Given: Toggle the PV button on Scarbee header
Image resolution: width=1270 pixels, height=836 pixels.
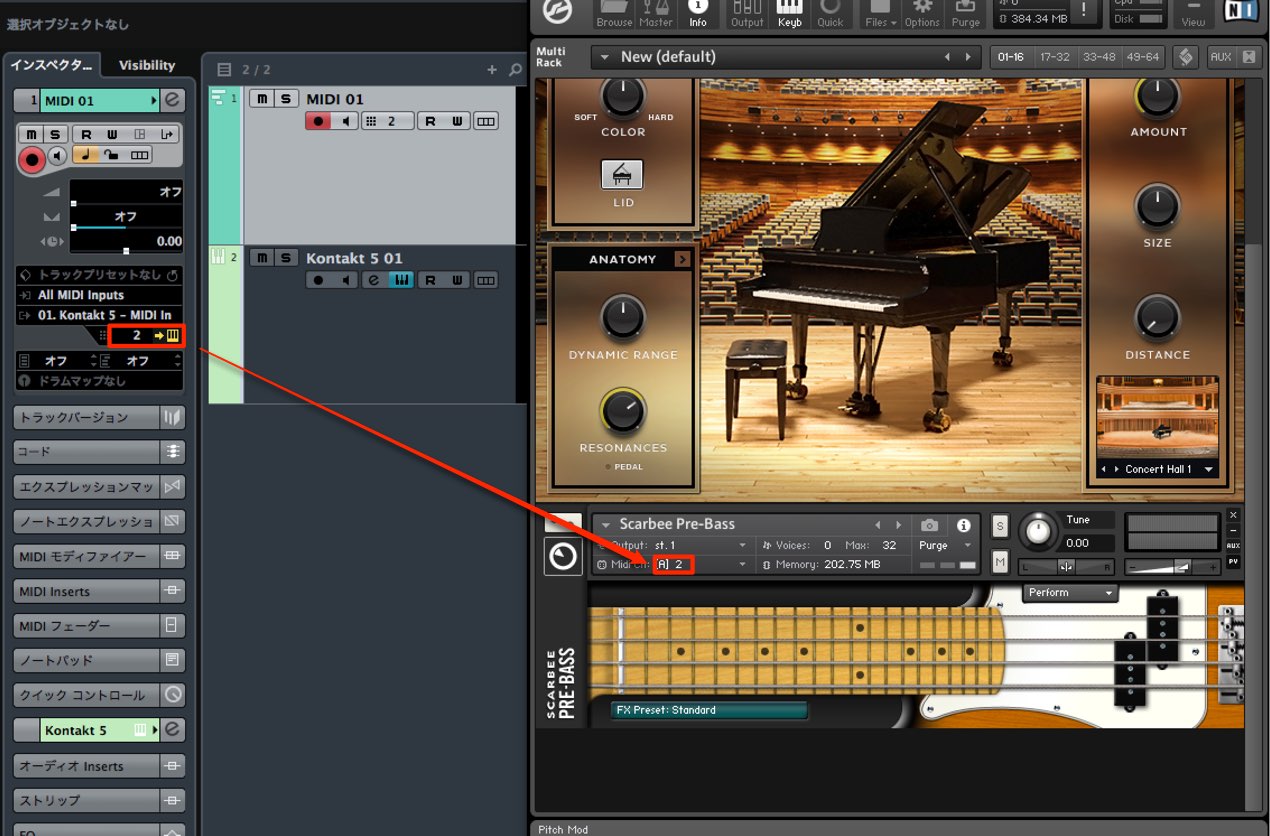Looking at the screenshot, I should (1233, 562).
